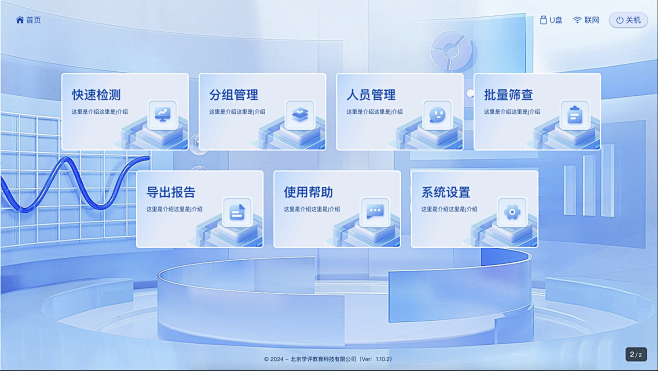Click the U盘 label

556,20
